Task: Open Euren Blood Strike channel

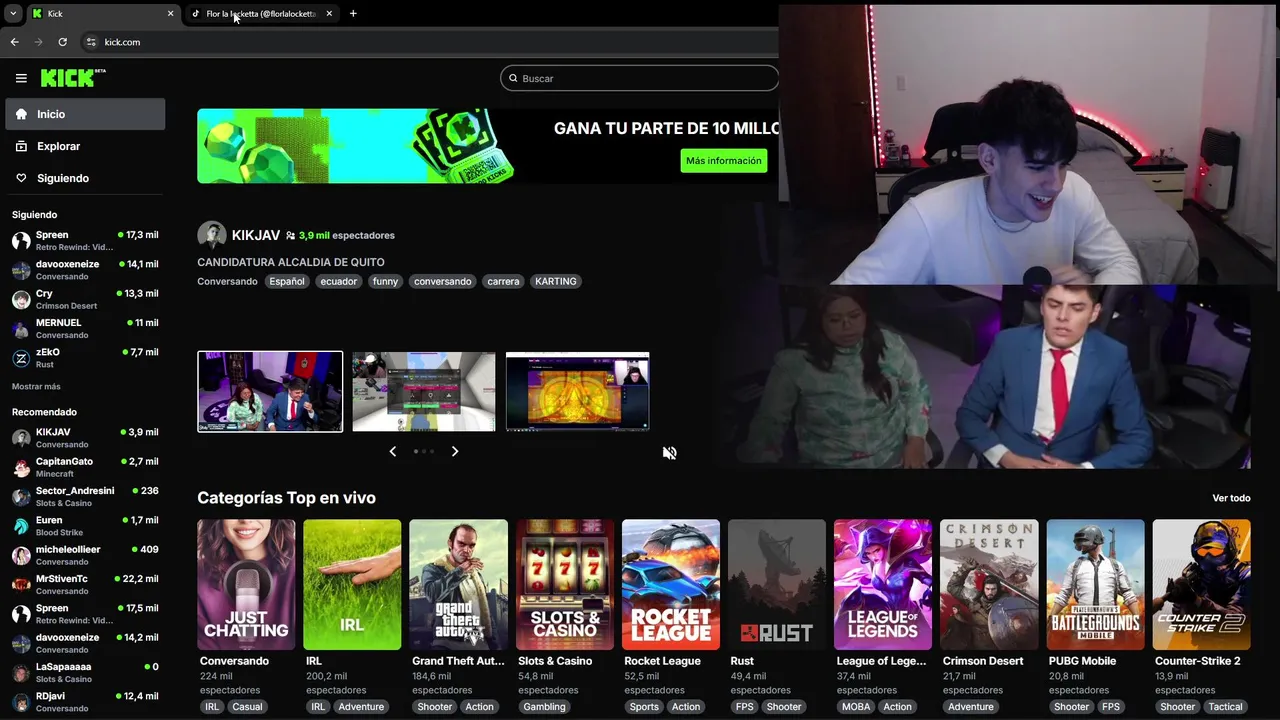Action: pos(85,526)
